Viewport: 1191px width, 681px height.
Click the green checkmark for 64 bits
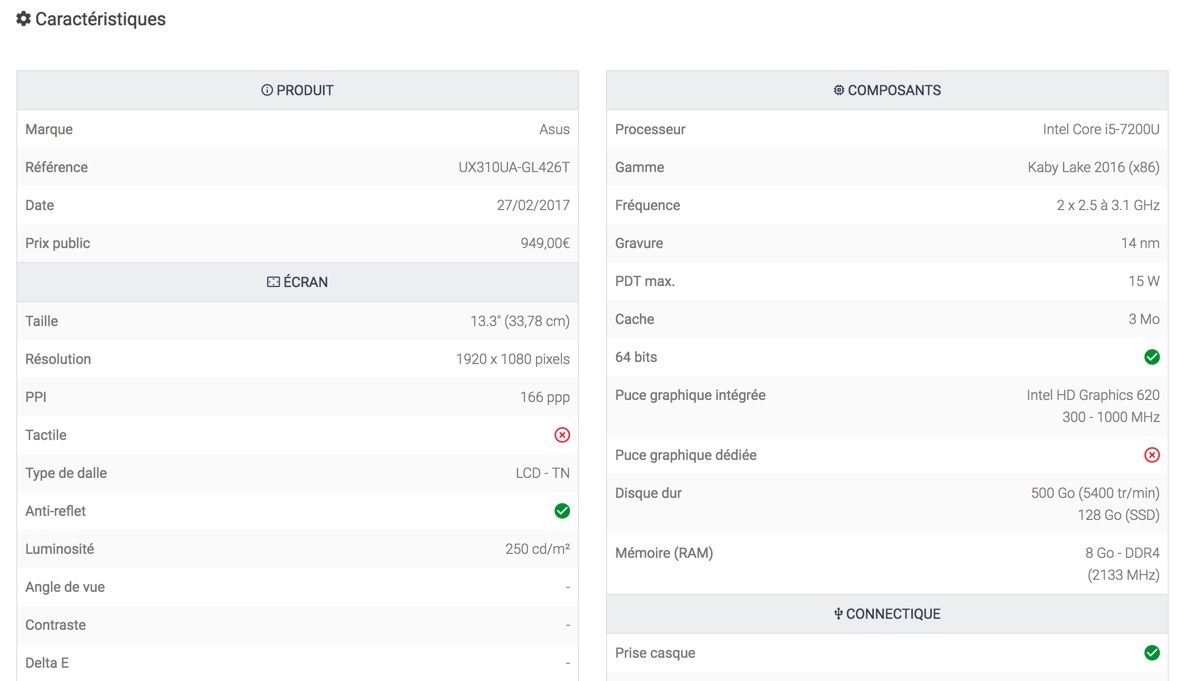click(x=1152, y=357)
